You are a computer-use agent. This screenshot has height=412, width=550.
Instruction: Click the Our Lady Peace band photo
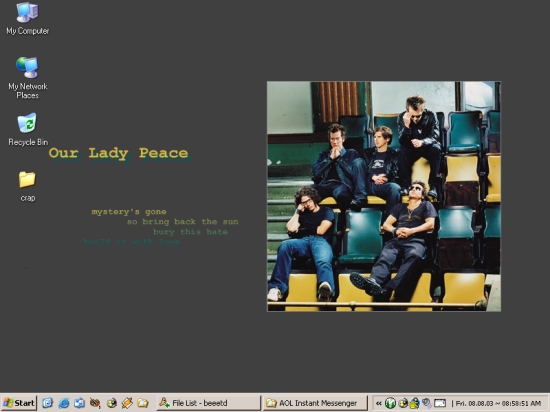coord(384,196)
